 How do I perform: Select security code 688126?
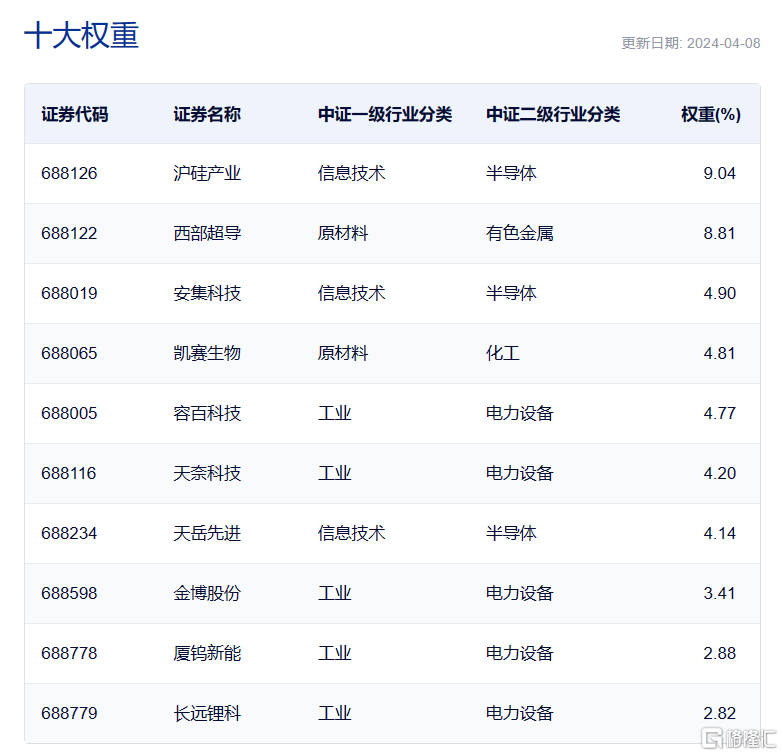coord(69,173)
